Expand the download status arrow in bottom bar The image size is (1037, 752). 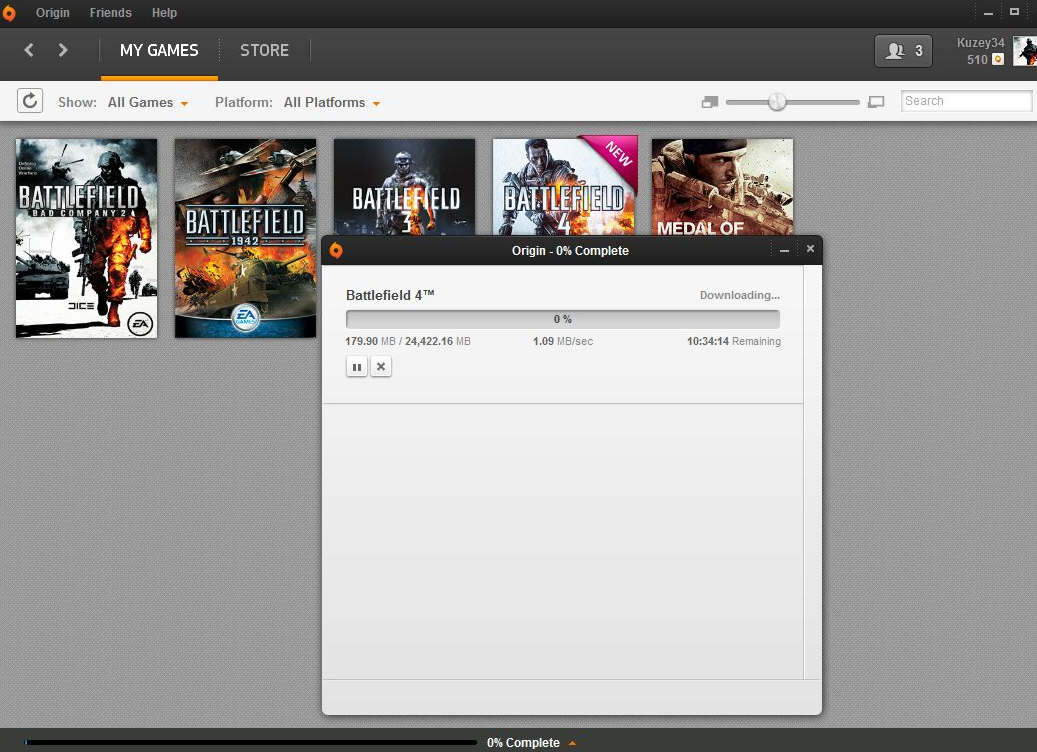pos(573,743)
